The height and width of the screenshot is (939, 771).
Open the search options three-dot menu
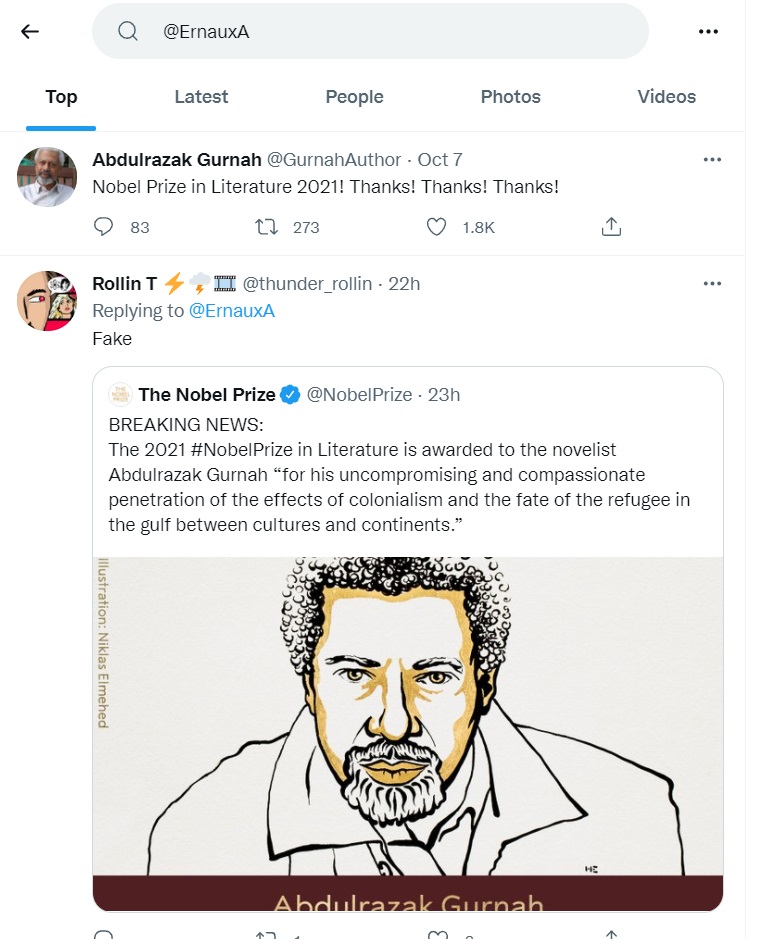(x=708, y=31)
